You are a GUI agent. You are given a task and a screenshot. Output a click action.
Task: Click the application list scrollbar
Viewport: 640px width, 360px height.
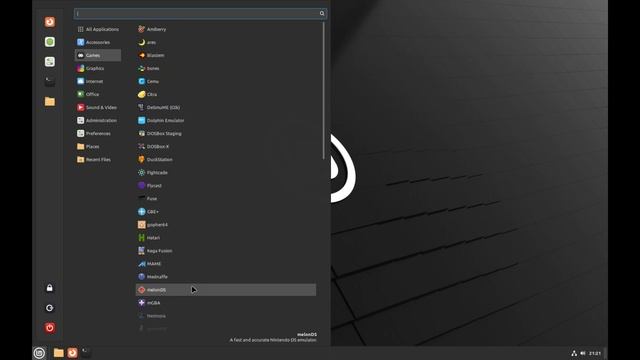(x=324, y=91)
